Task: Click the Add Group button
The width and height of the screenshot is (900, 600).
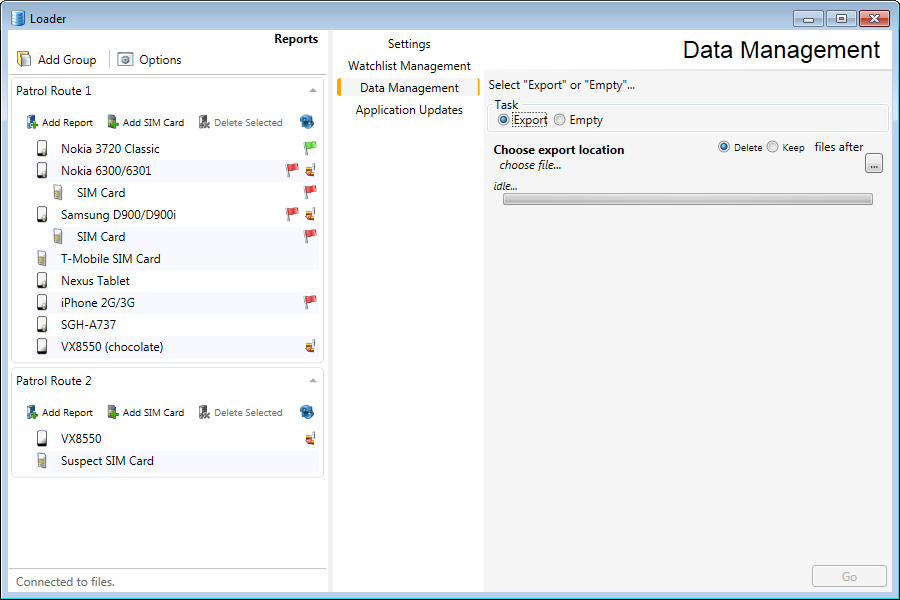Action: [57, 60]
